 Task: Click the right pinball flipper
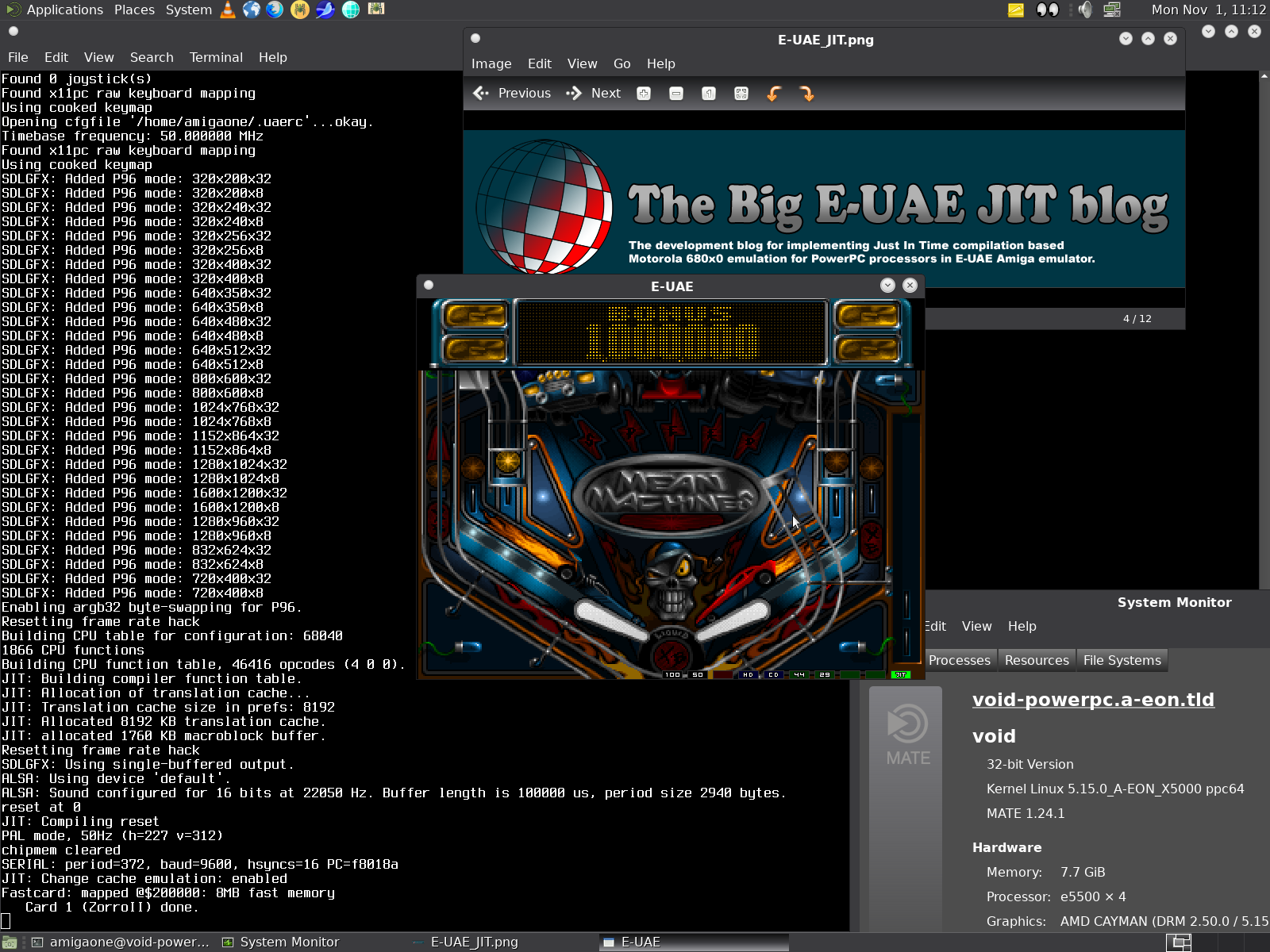tap(732, 620)
